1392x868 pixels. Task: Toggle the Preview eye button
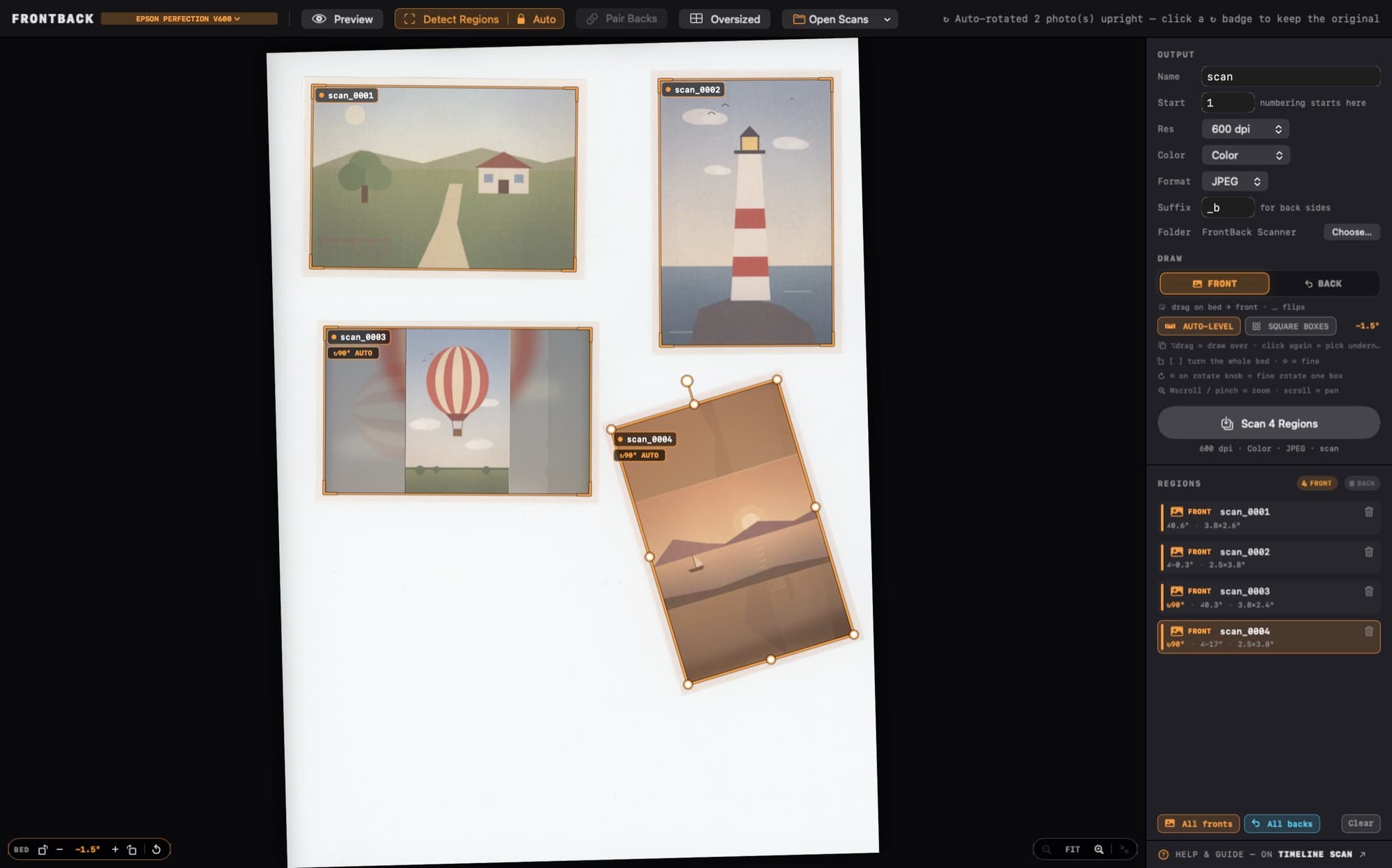click(x=342, y=19)
